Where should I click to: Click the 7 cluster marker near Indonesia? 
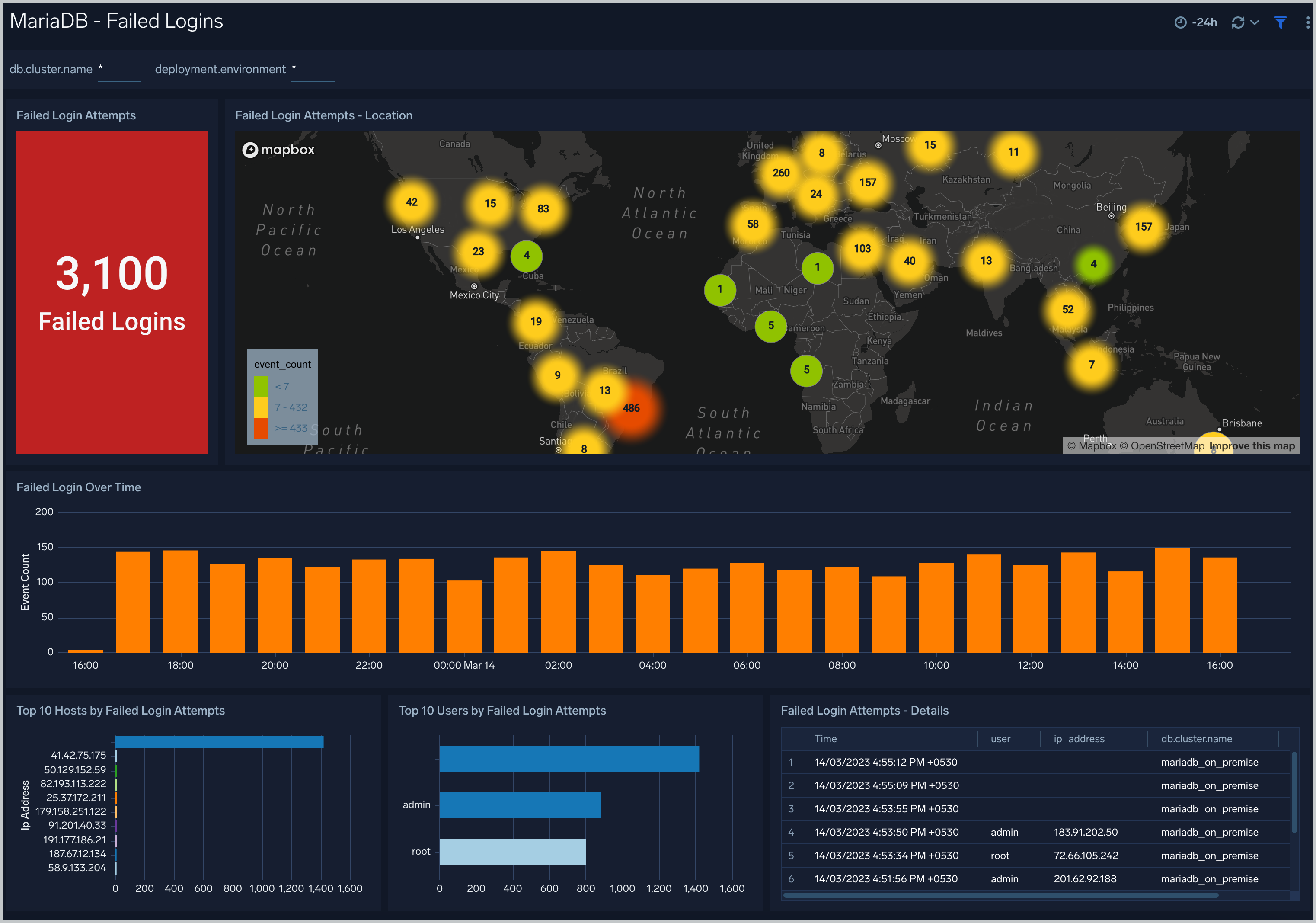coord(1091,365)
